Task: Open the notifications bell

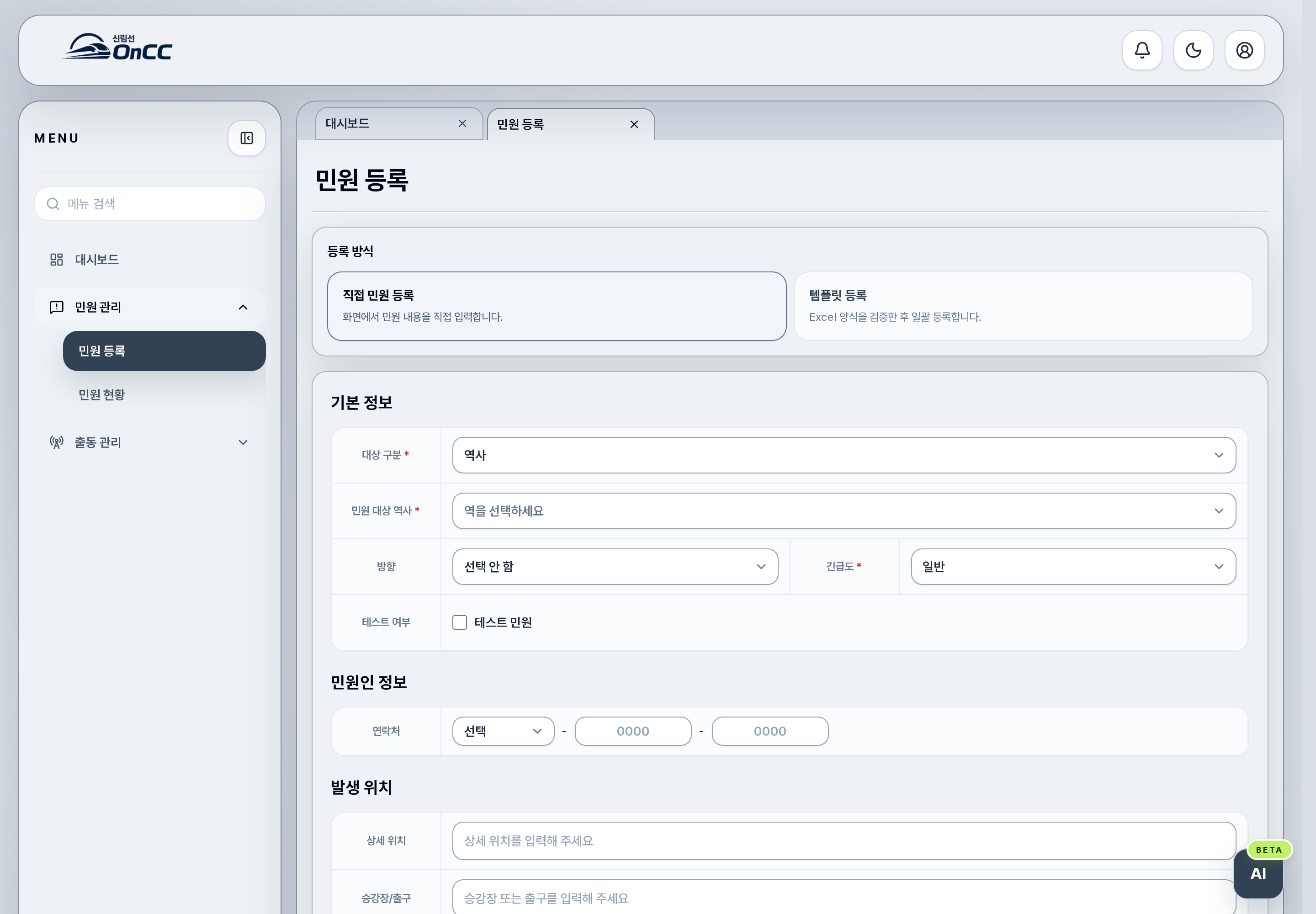Action: [x=1141, y=50]
